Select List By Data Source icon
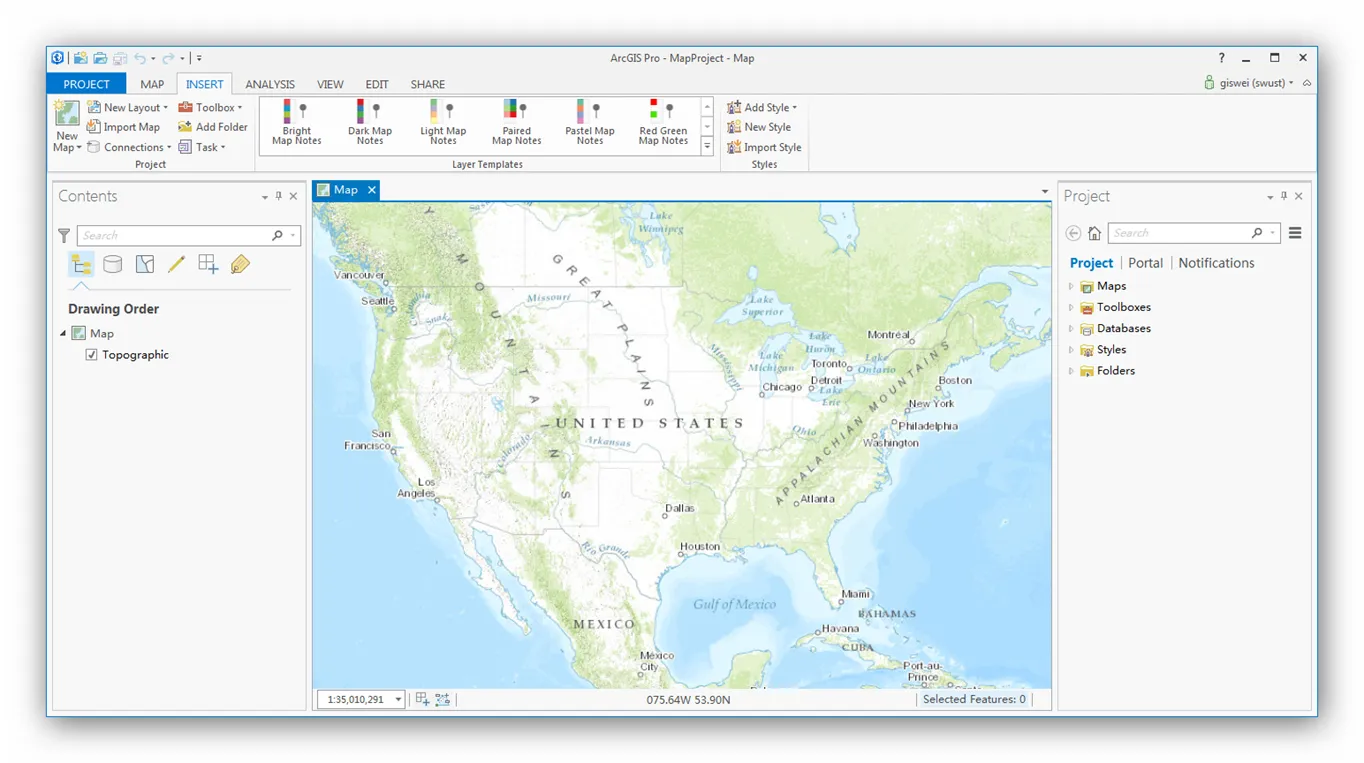Viewport: 1364px width, 763px height. coord(113,264)
